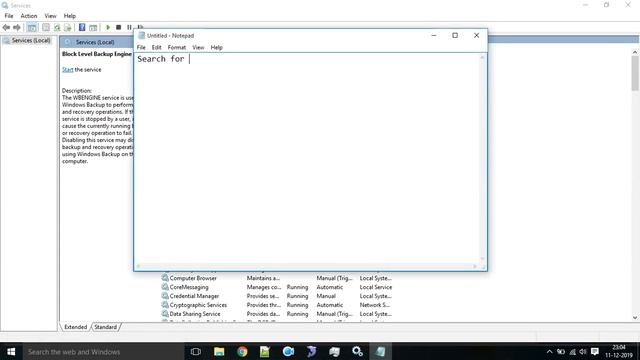Show hidden tray icons chevron
Screen dimensions: 640x360
coord(549,352)
